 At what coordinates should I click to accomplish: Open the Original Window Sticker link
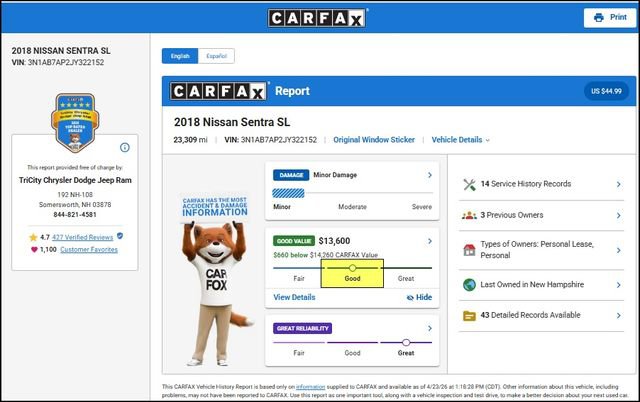coord(376,140)
